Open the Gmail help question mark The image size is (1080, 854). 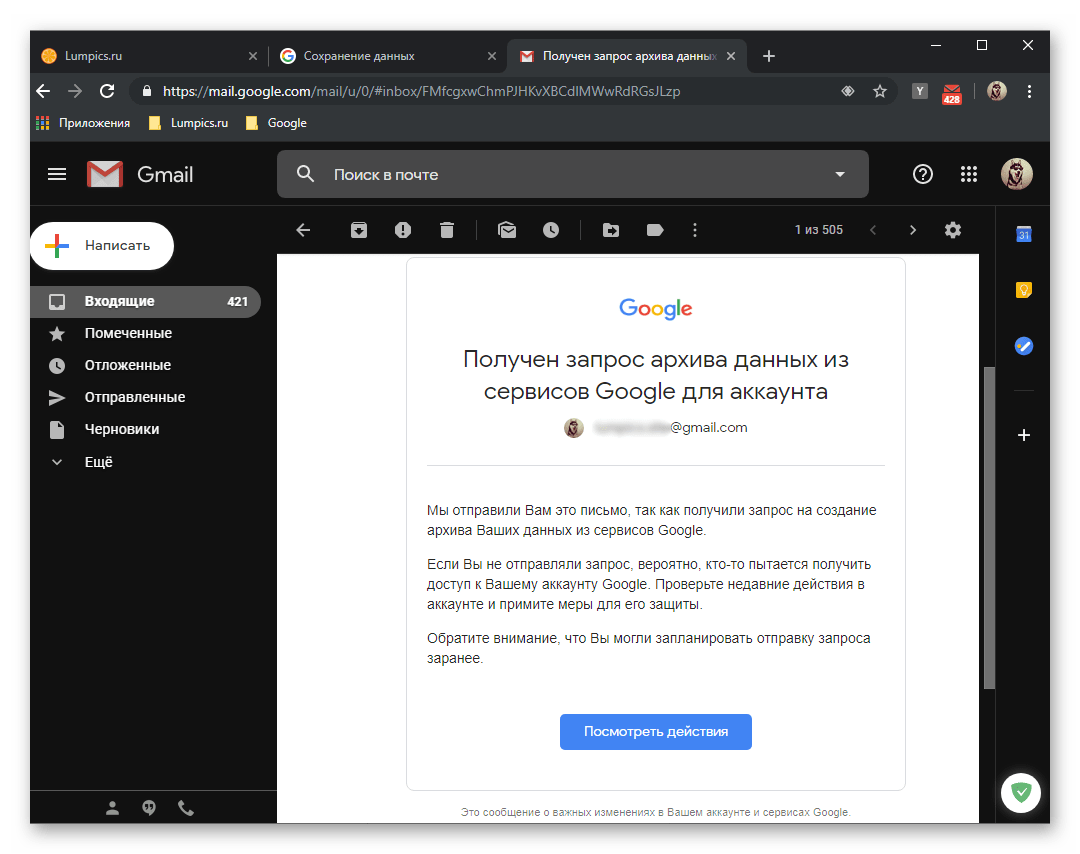tap(922, 174)
